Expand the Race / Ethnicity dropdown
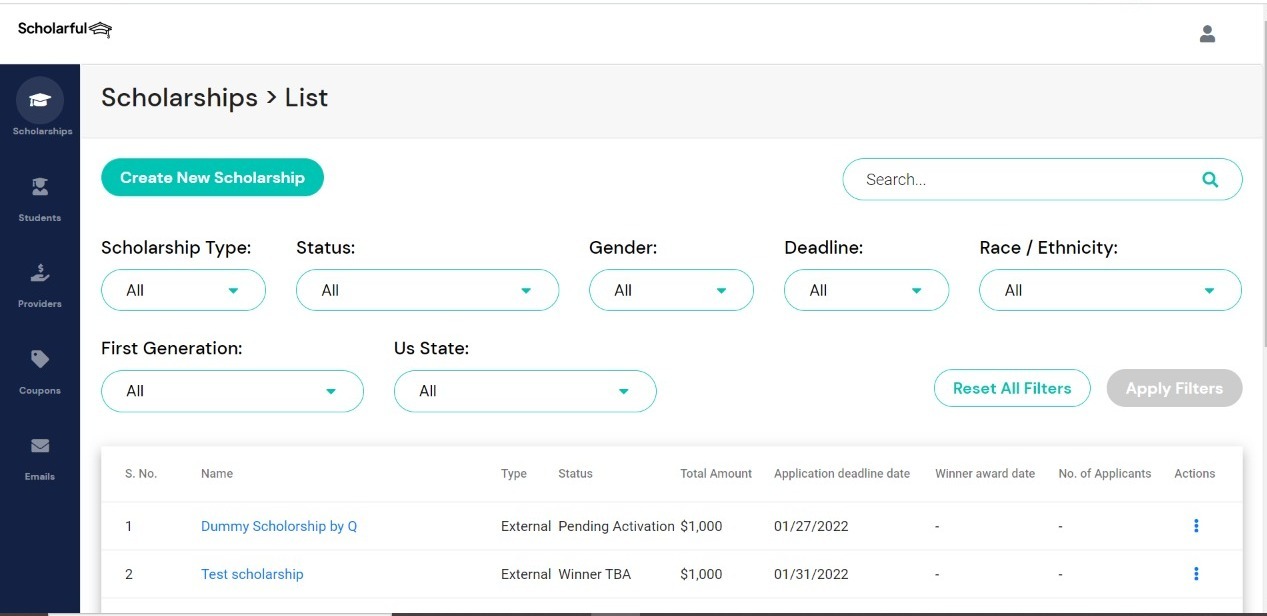The height and width of the screenshot is (616, 1267). tap(1110, 290)
